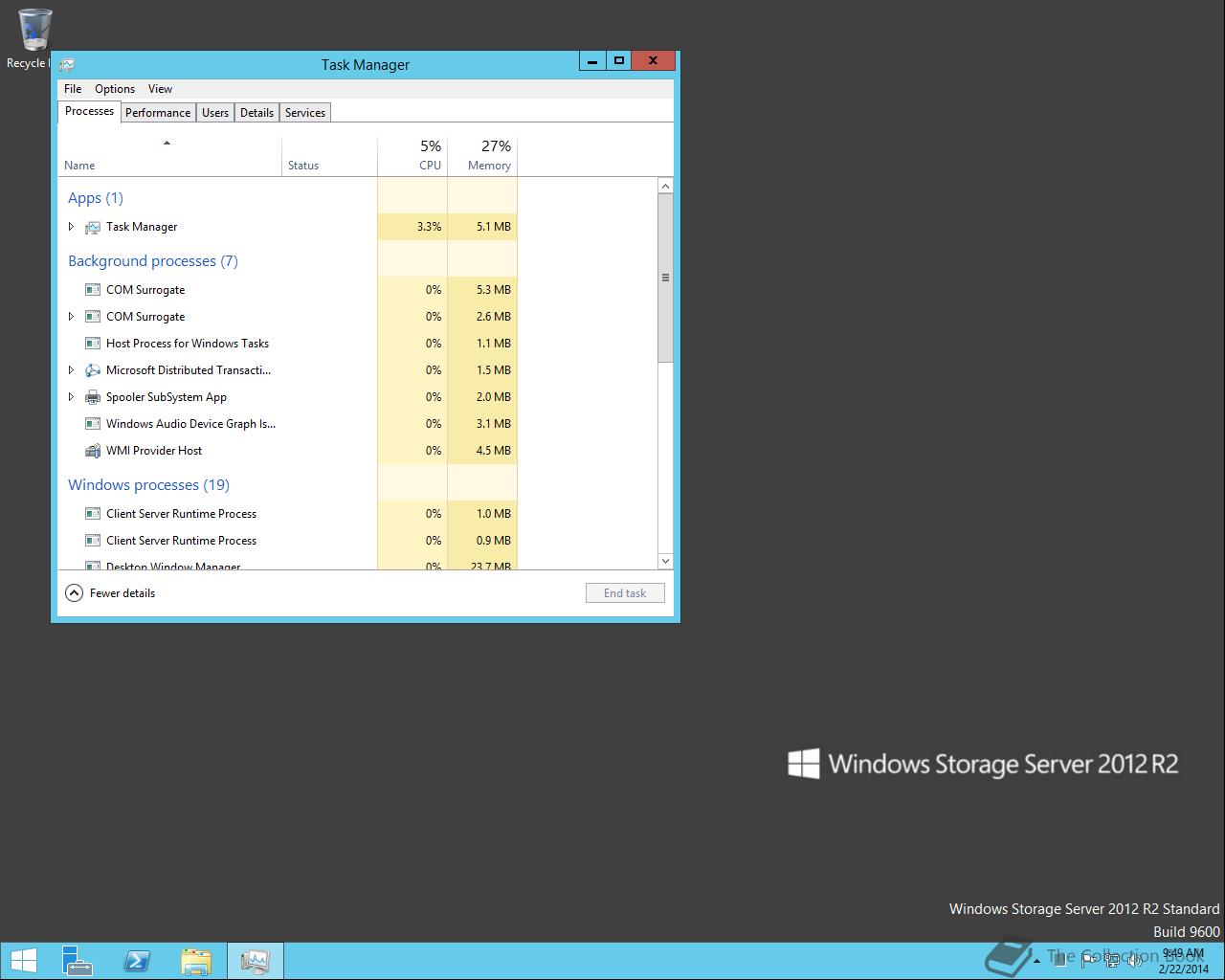Switch to the Performance tab
1225x980 pixels.
click(158, 113)
